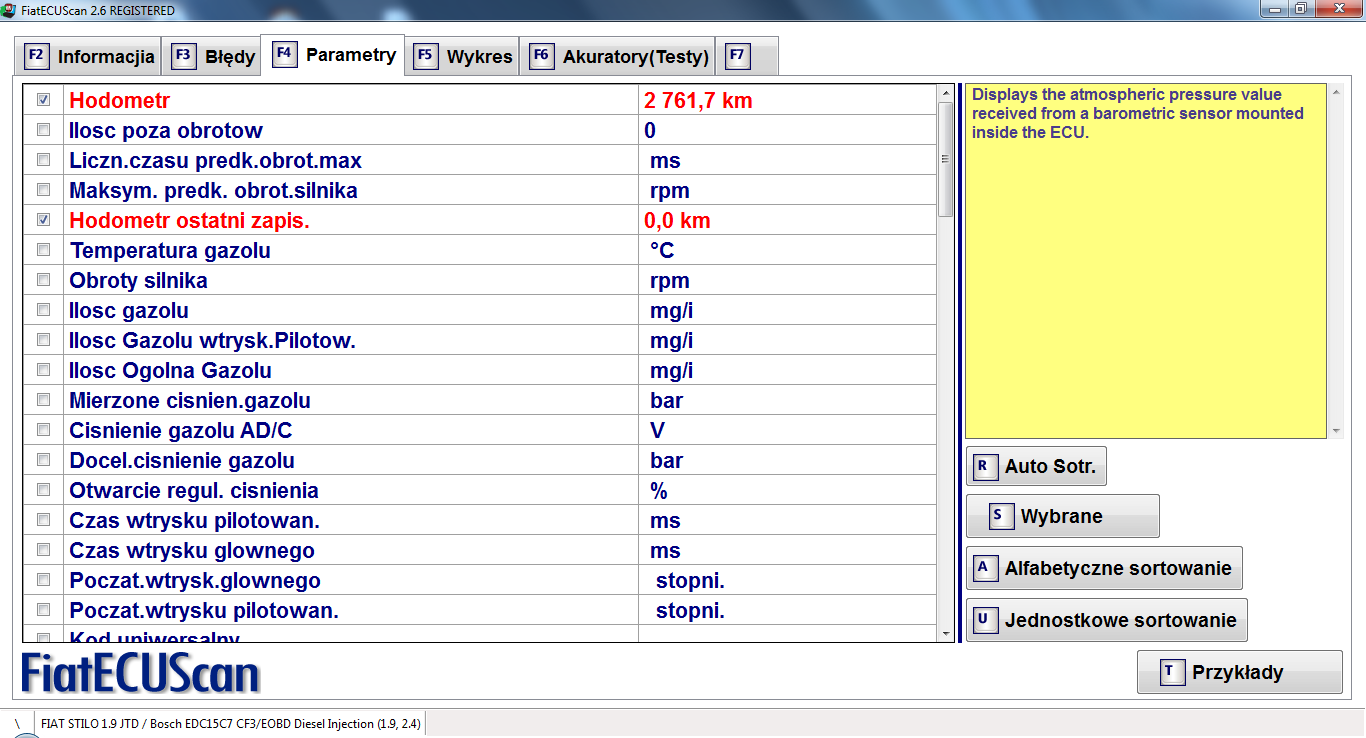Click Alfabetyczne sortowanie button
Viewport: 1366px width, 738px height.
tap(1104, 568)
